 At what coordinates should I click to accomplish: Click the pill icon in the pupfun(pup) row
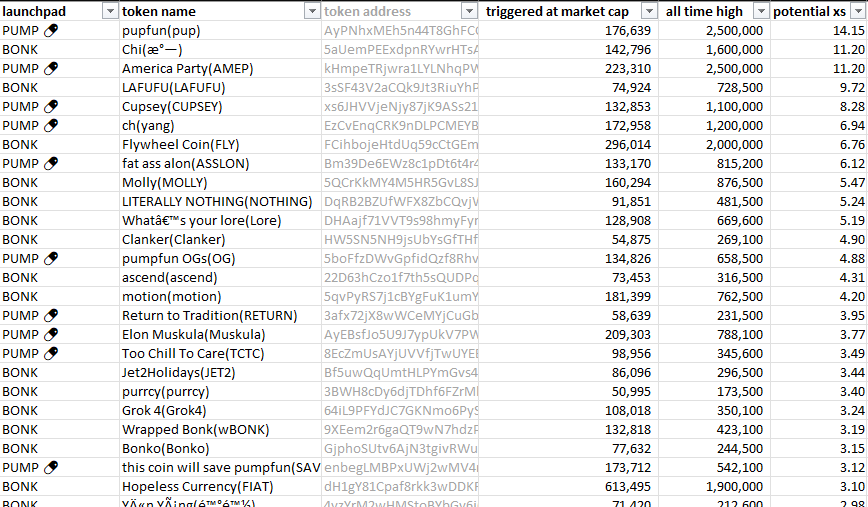click(x=51, y=30)
